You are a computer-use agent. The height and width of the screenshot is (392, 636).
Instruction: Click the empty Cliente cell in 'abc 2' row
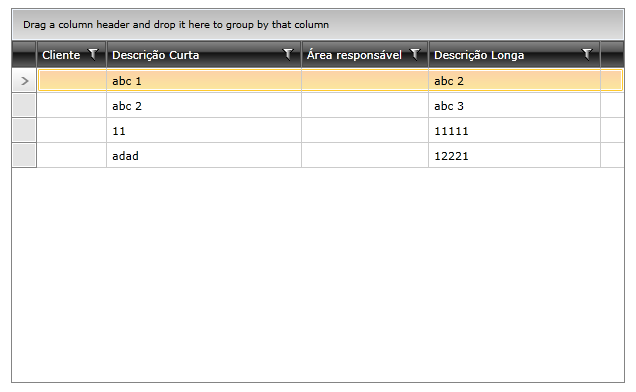[x=72, y=106]
